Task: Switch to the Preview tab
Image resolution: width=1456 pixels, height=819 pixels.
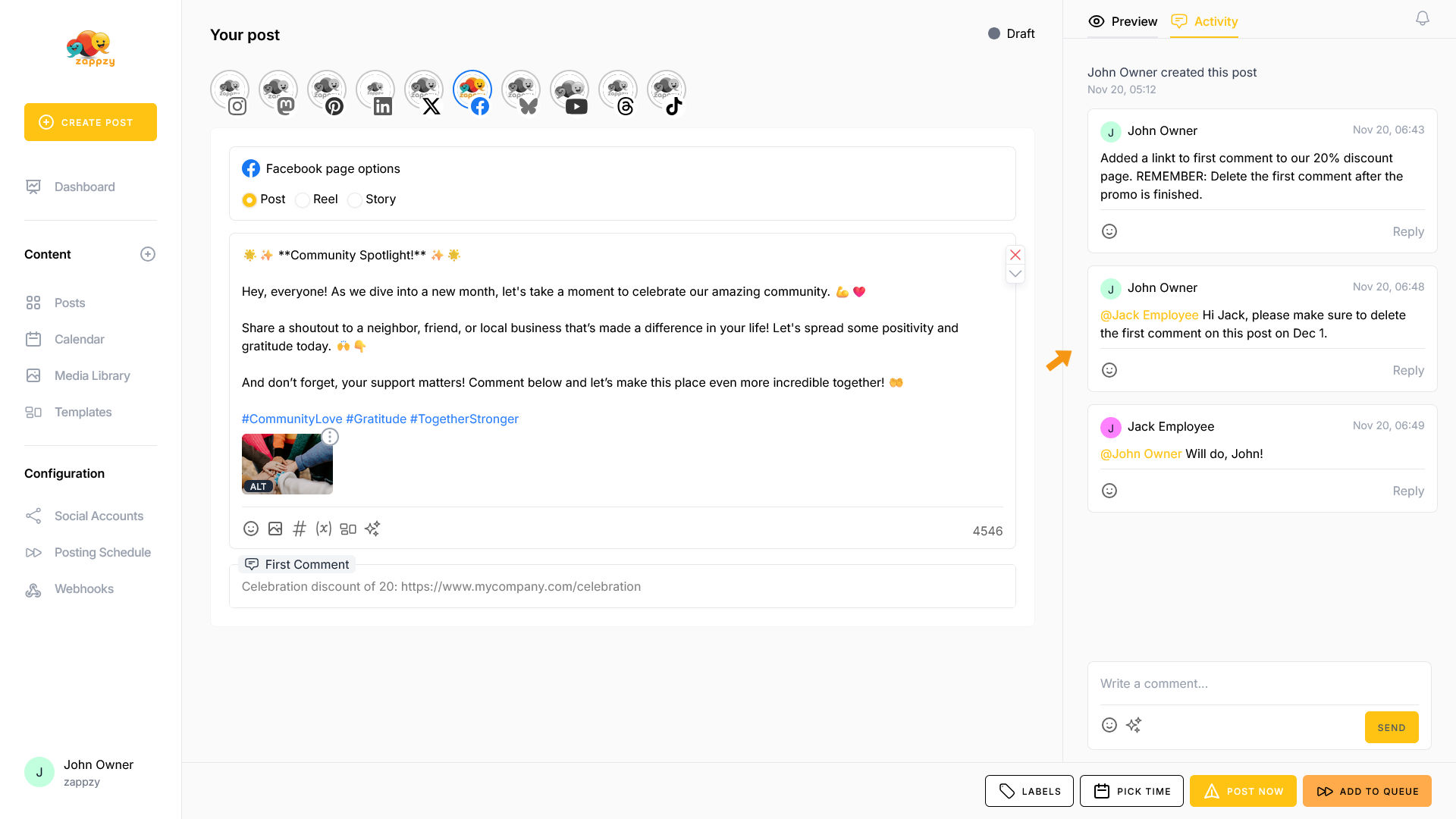Action: (x=1123, y=21)
